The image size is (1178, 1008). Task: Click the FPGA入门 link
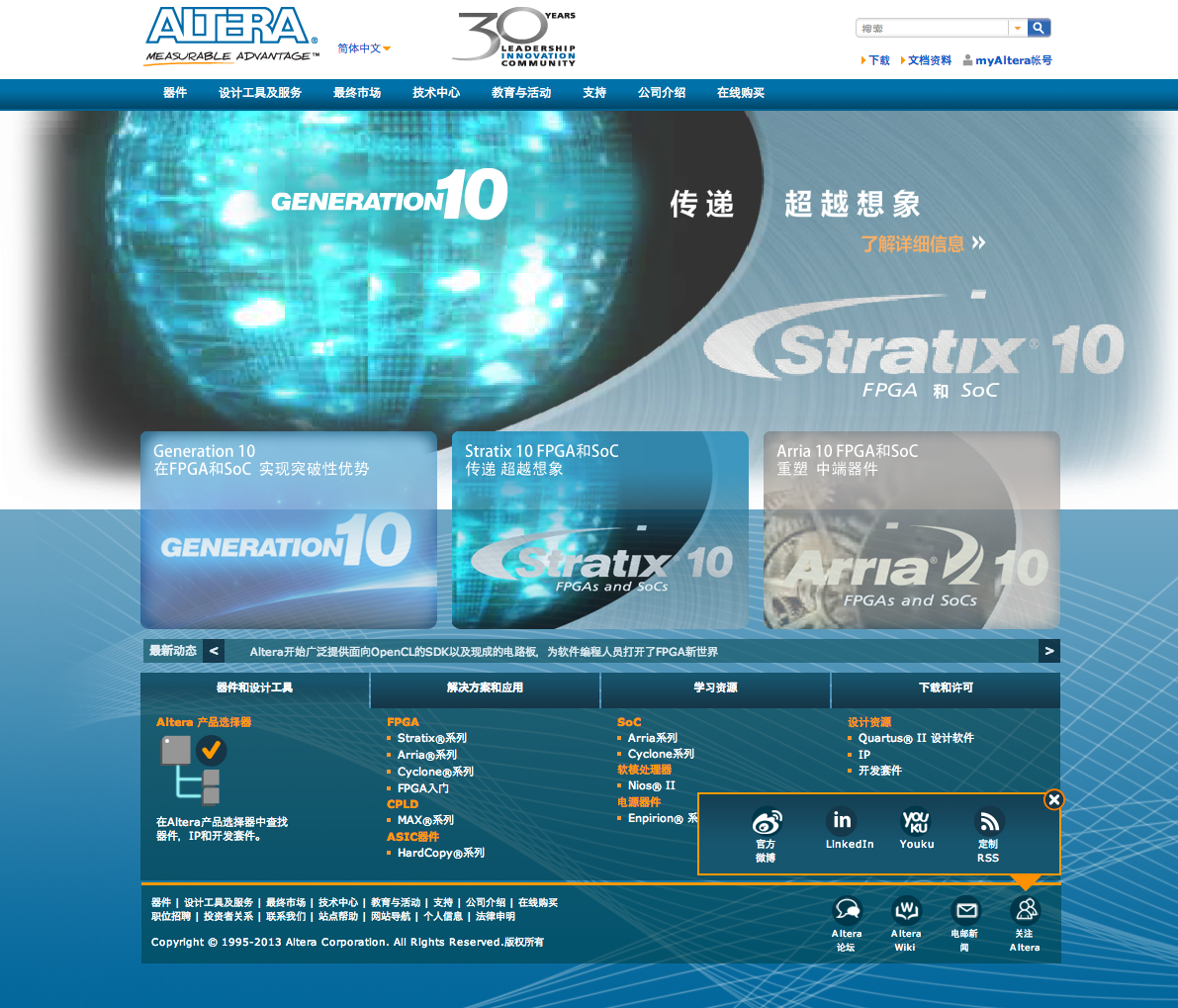coord(423,788)
